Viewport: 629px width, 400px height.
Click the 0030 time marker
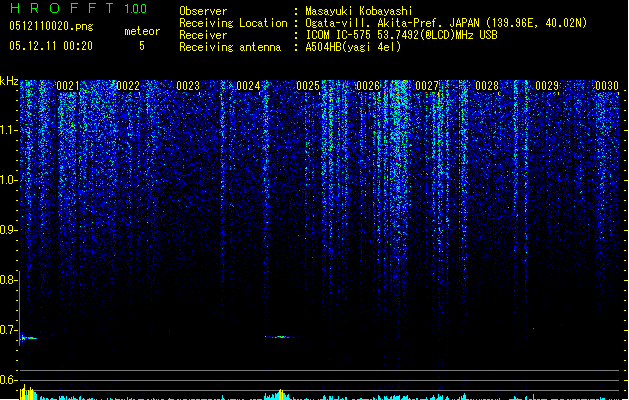pyautogui.click(x=607, y=86)
